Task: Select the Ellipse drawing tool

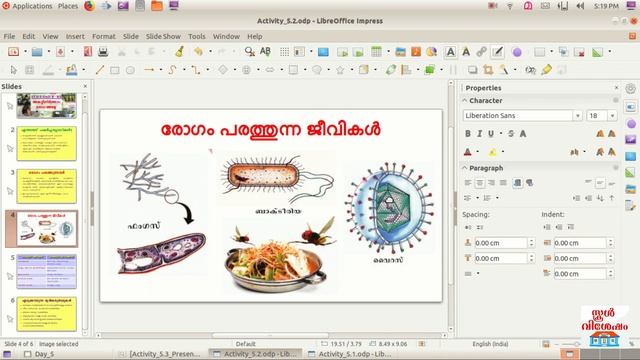Action: 130,70
